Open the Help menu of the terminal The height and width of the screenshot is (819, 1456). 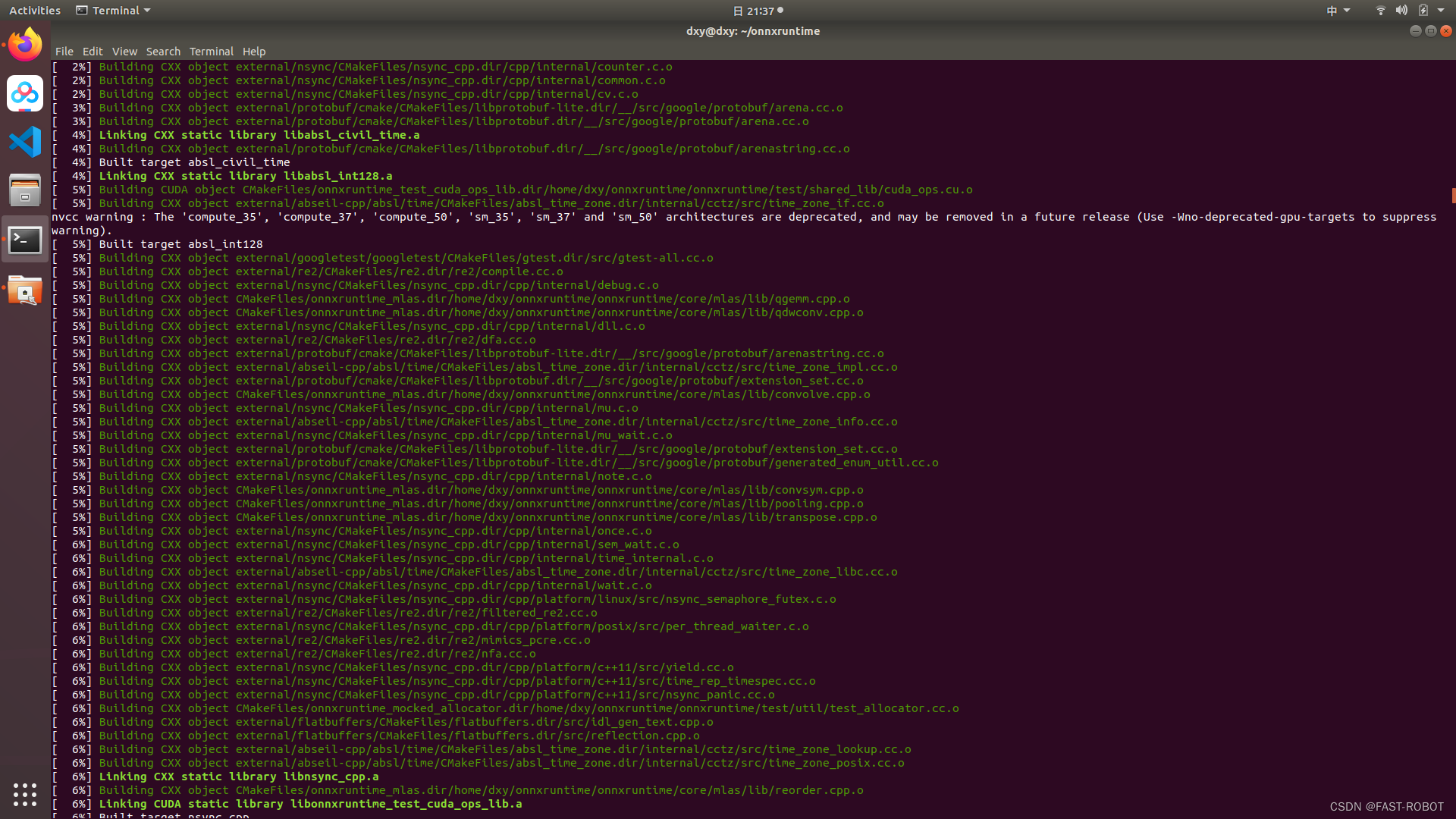(x=254, y=51)
